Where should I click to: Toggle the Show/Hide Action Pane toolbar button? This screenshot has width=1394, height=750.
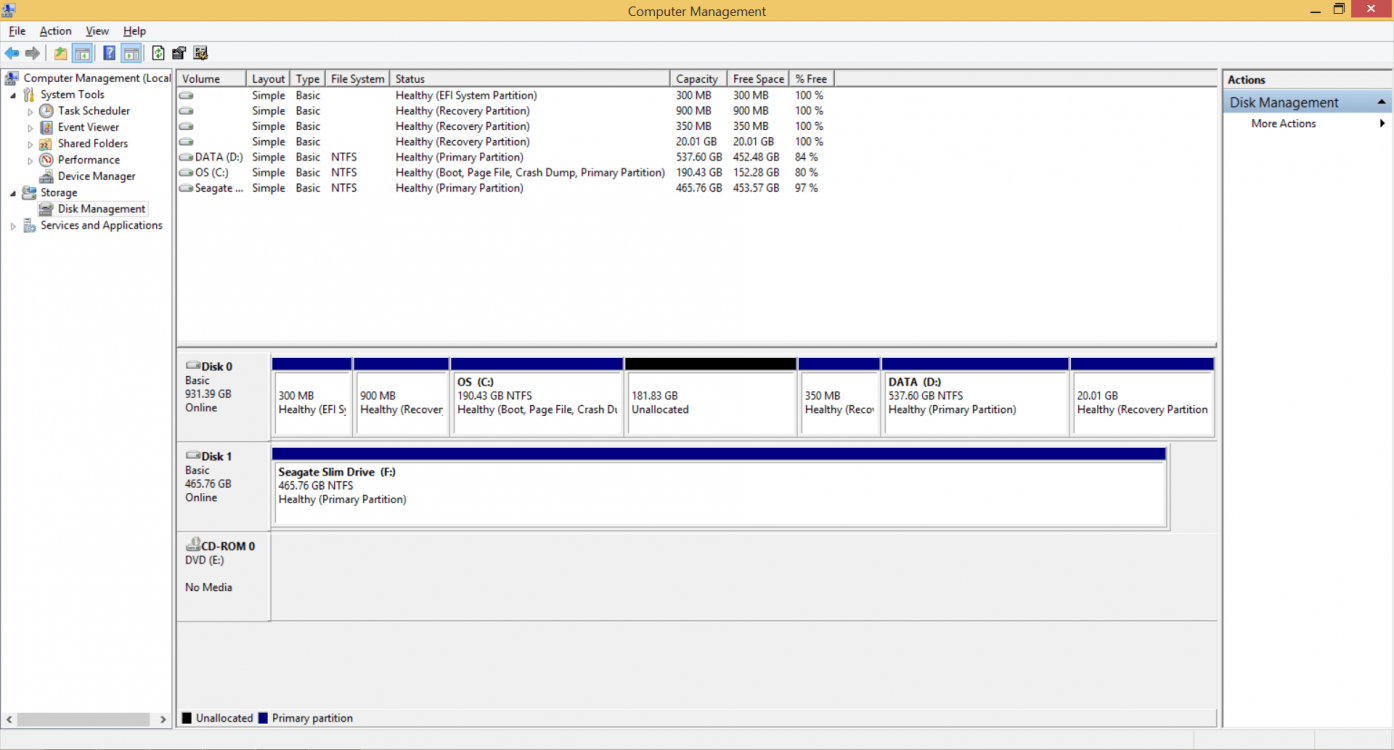[x=131, y=53]
